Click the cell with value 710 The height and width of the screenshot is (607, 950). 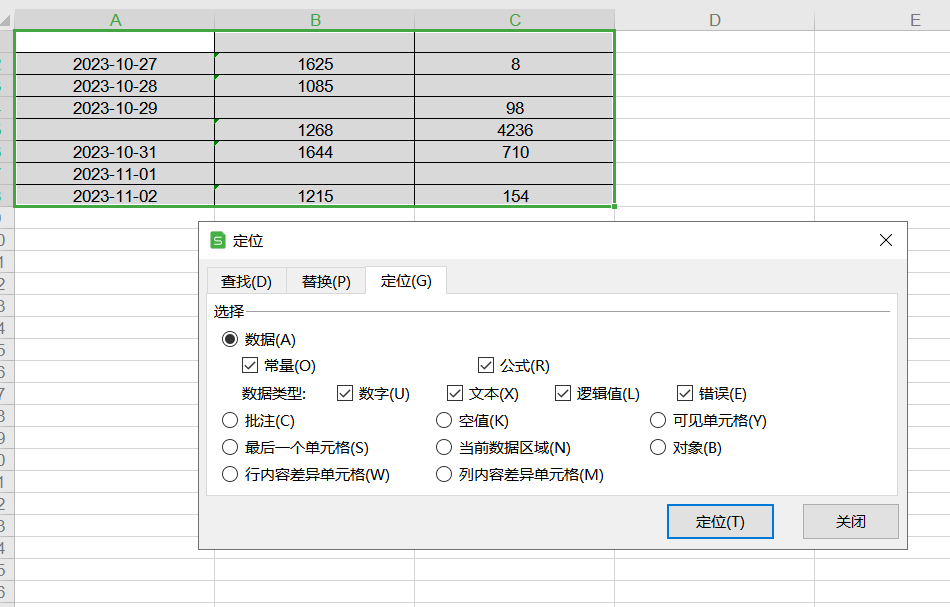pos(514,151)
